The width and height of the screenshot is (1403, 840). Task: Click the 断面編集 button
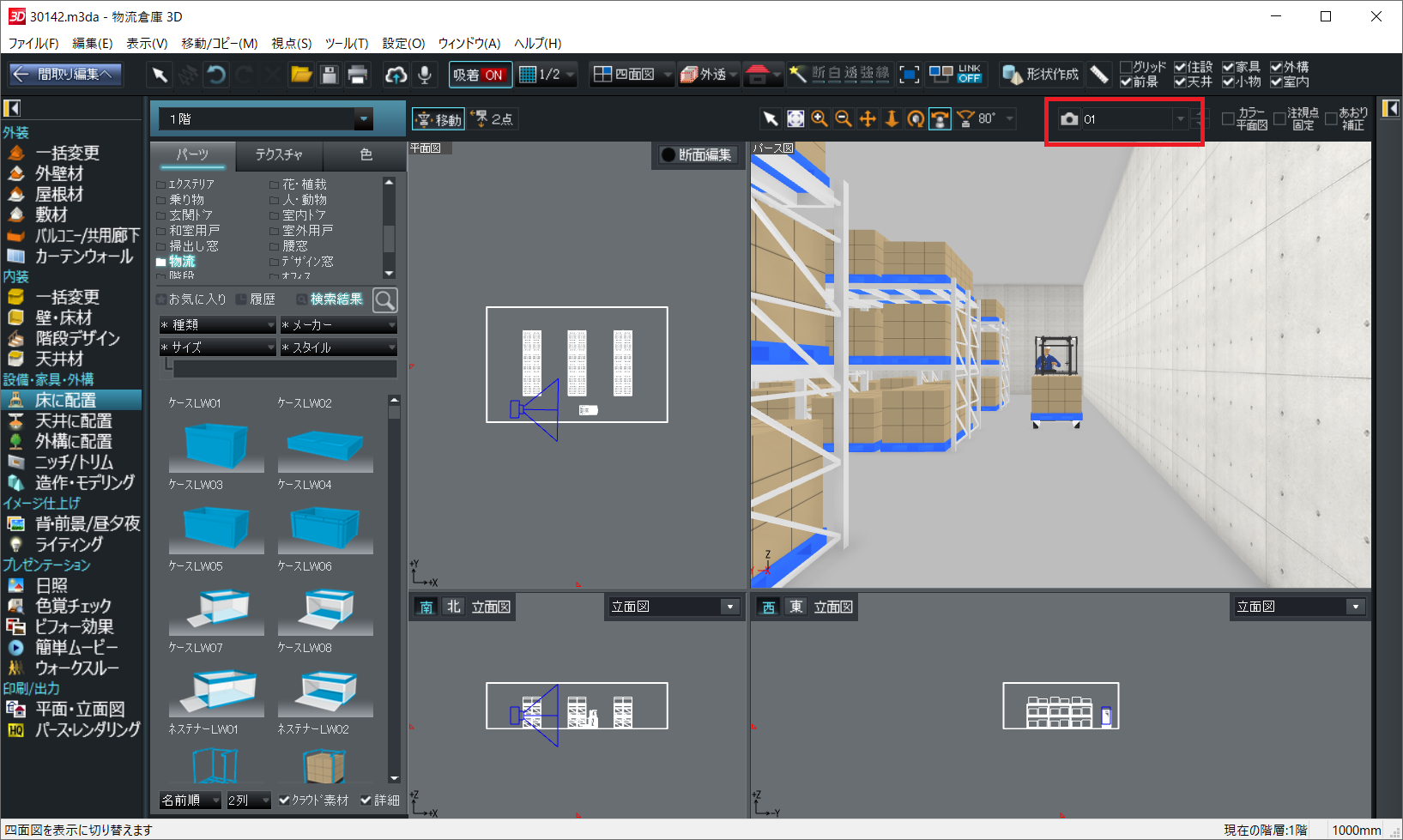pyautogui.click(x=695, y=154)
